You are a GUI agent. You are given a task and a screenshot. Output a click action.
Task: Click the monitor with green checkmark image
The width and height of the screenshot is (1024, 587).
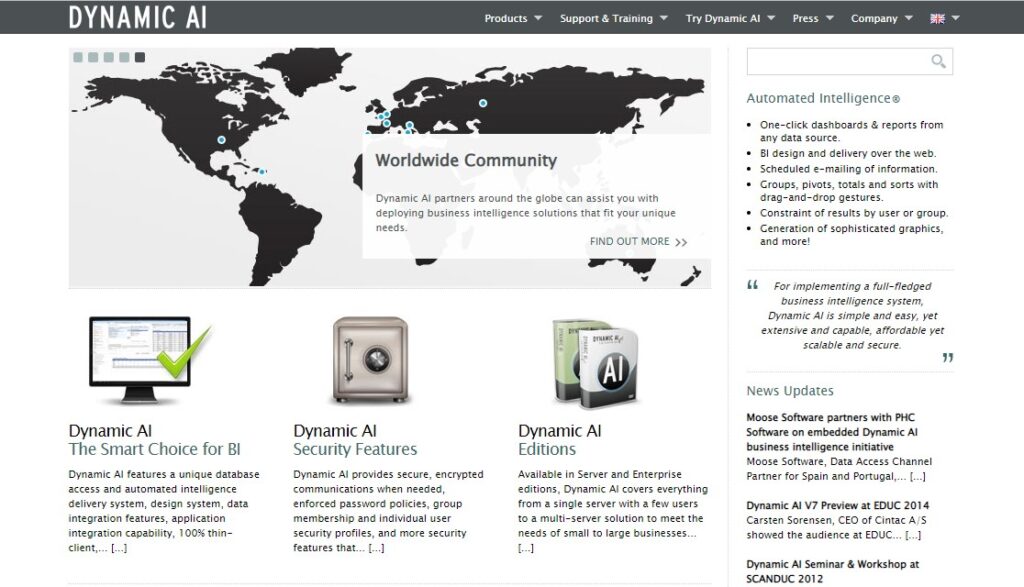click(x=150, y=360)
